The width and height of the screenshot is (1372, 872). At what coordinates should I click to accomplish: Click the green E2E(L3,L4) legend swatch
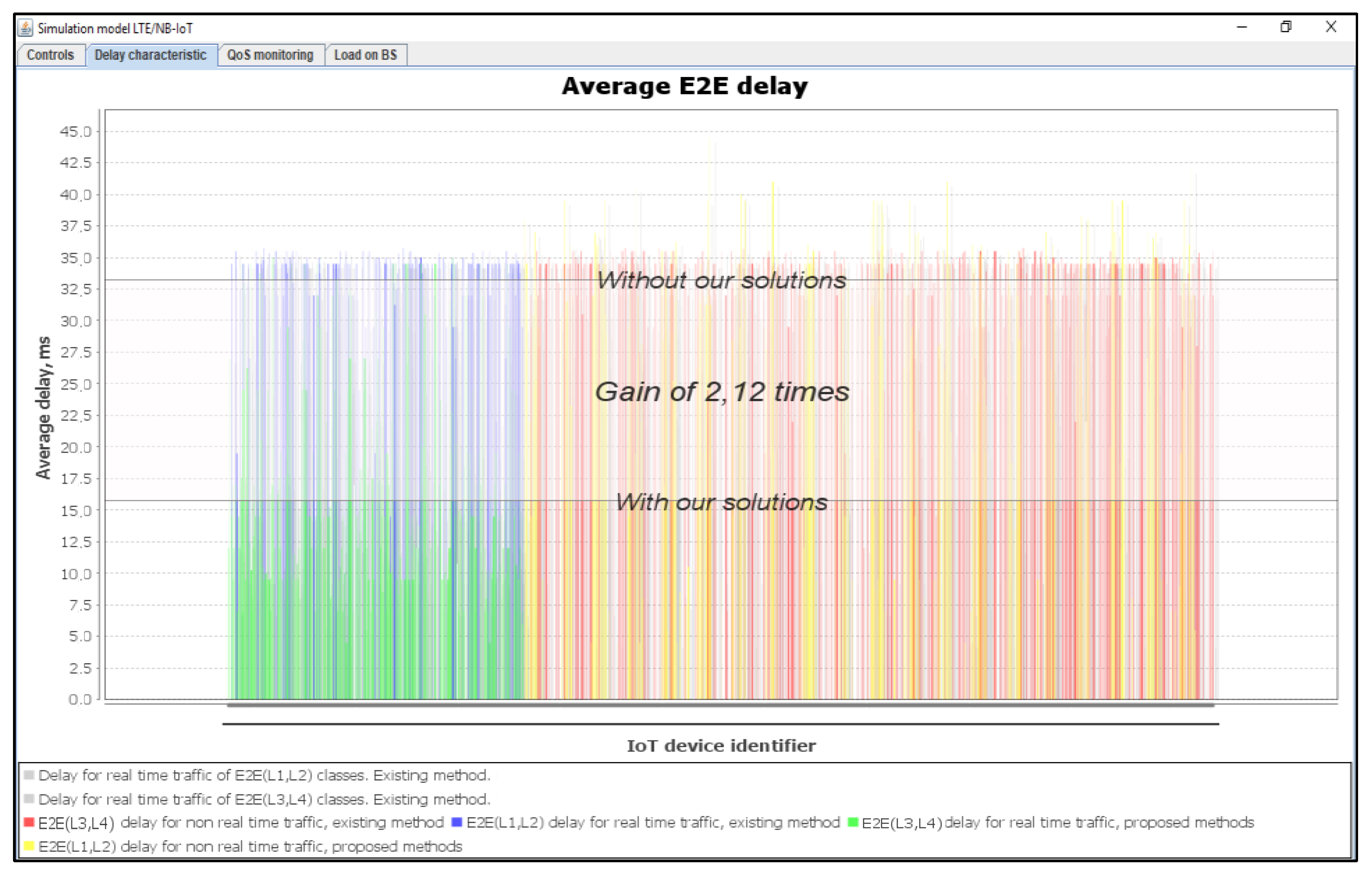pos(853,822)
